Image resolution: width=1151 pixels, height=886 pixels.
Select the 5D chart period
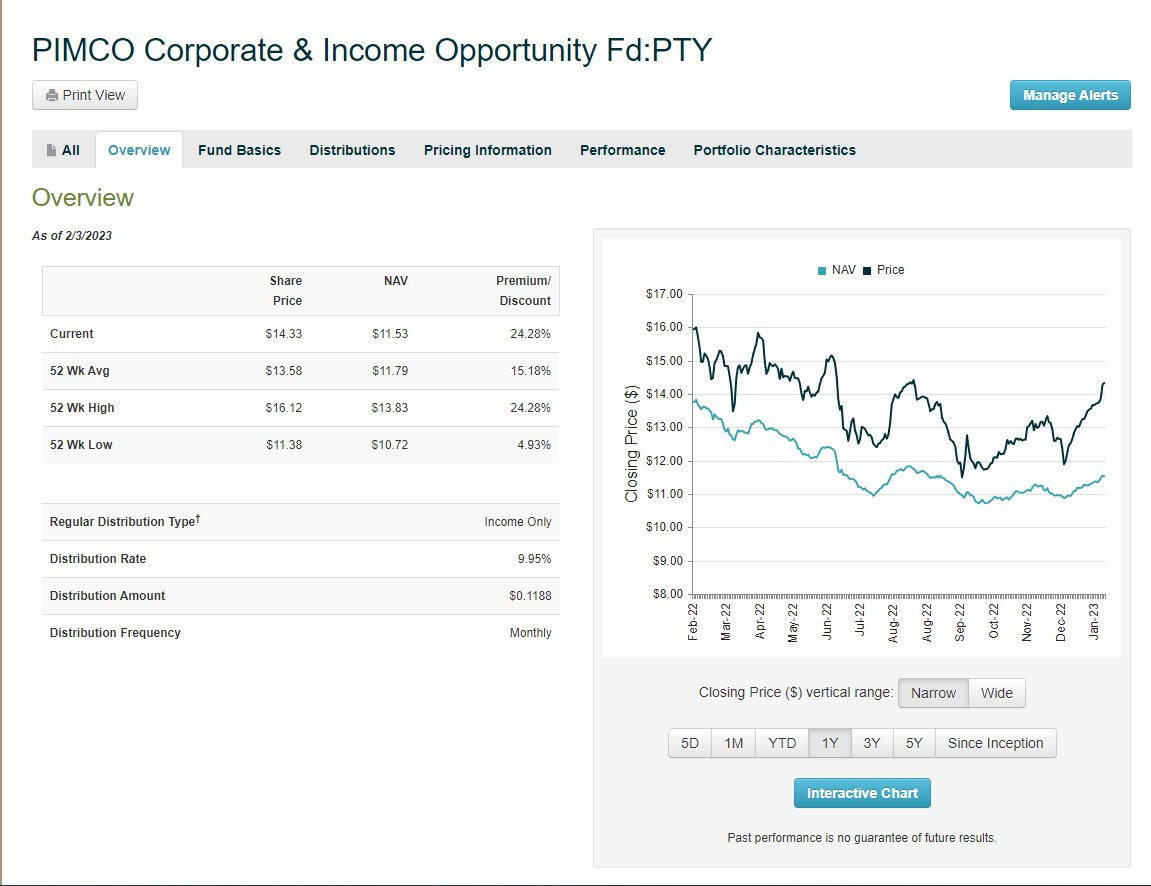689,743
